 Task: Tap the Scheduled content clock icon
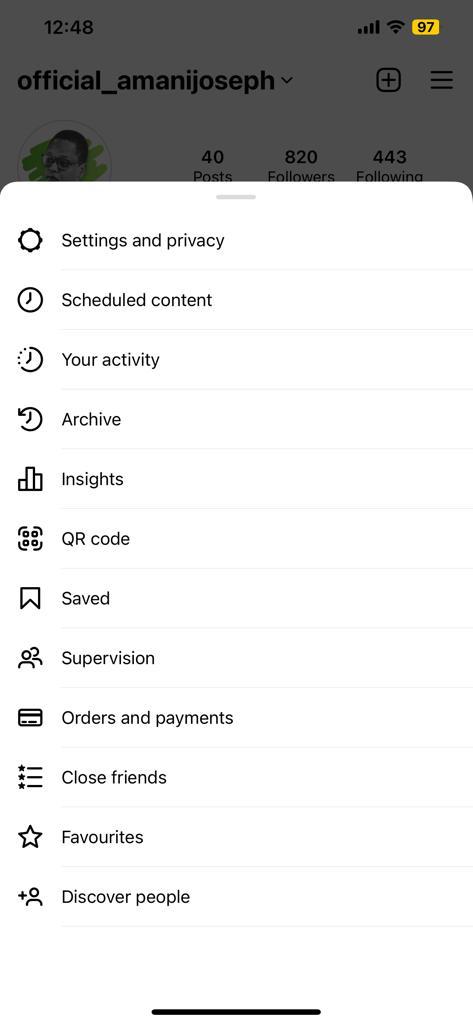click(30, 300)
